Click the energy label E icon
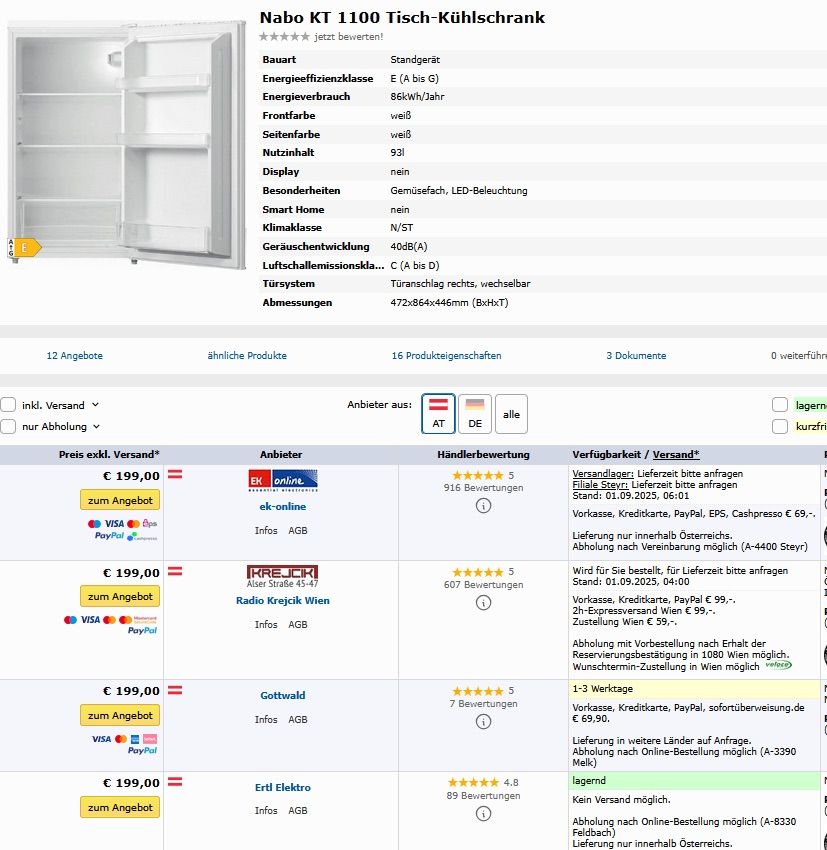Image resolution: width=827 pixels, height=850 pixels. 24,248
